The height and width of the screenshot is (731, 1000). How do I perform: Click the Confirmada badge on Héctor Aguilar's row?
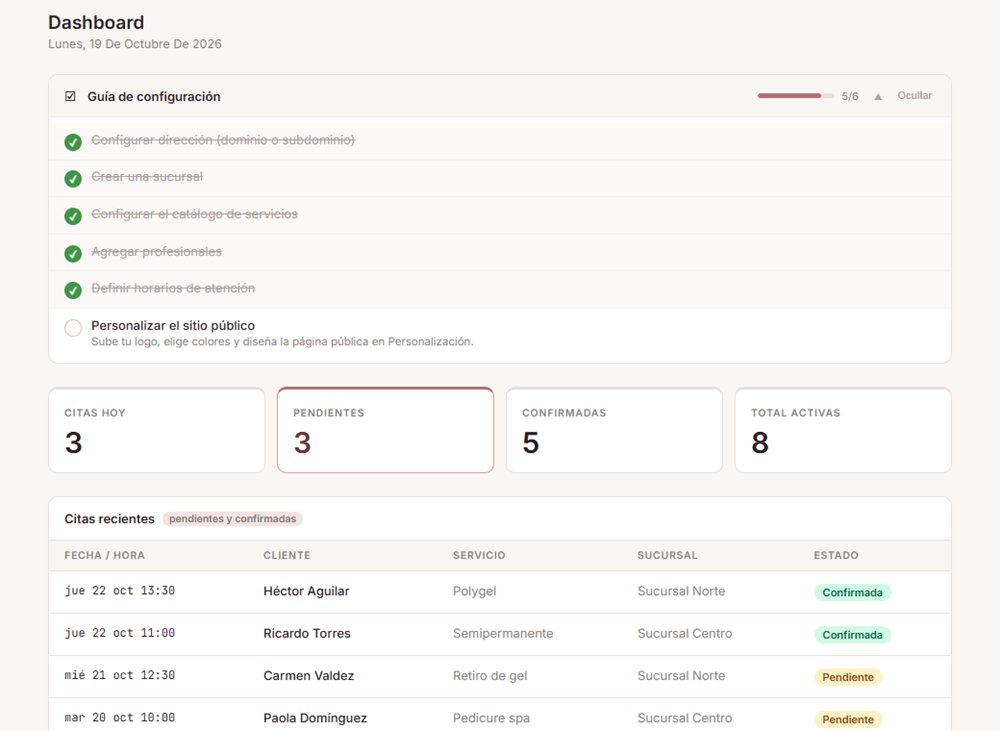pos(852,593)
